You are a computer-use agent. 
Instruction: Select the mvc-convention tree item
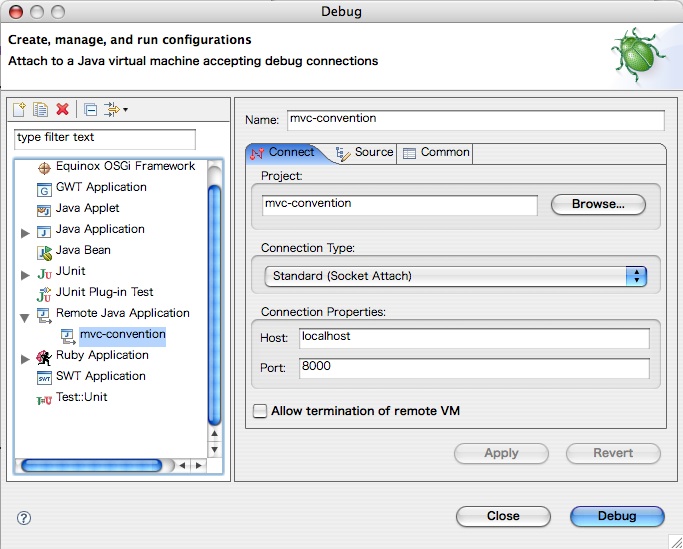122,335
